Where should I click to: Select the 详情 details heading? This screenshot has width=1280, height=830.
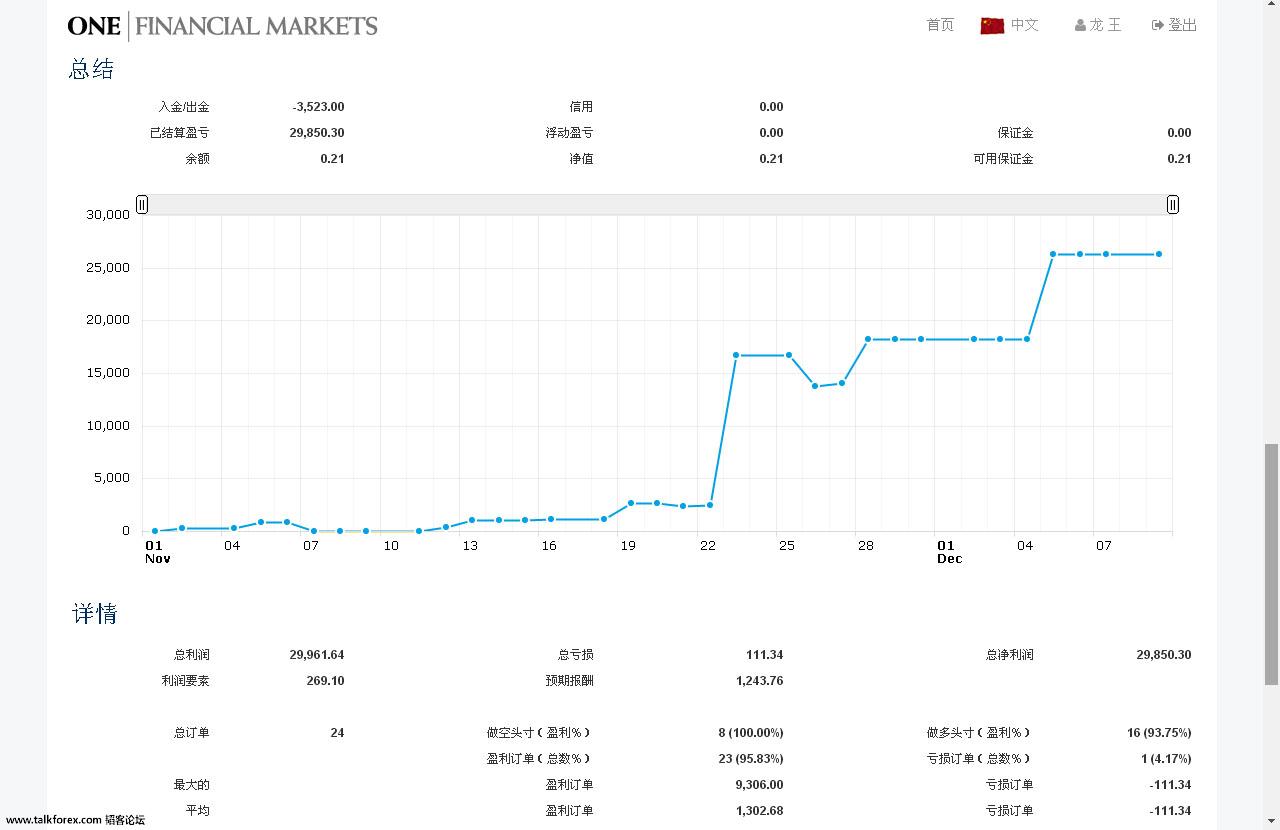pos(94,613)
